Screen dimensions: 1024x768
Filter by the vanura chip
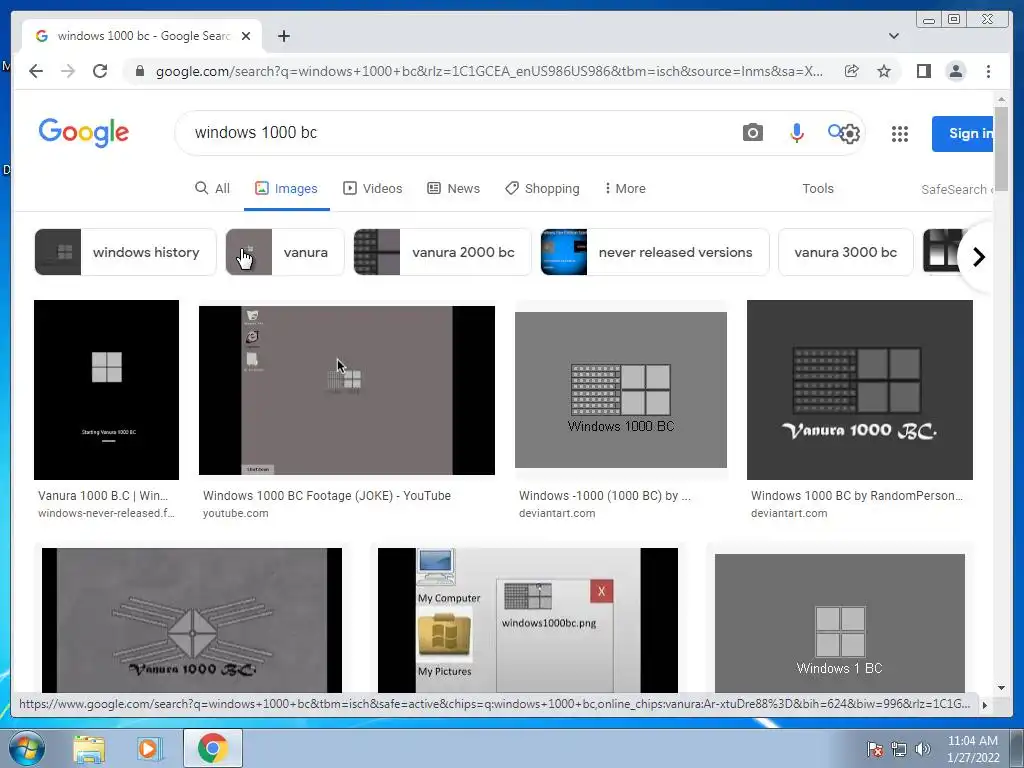pyautogui.click(x=285, y=252)
